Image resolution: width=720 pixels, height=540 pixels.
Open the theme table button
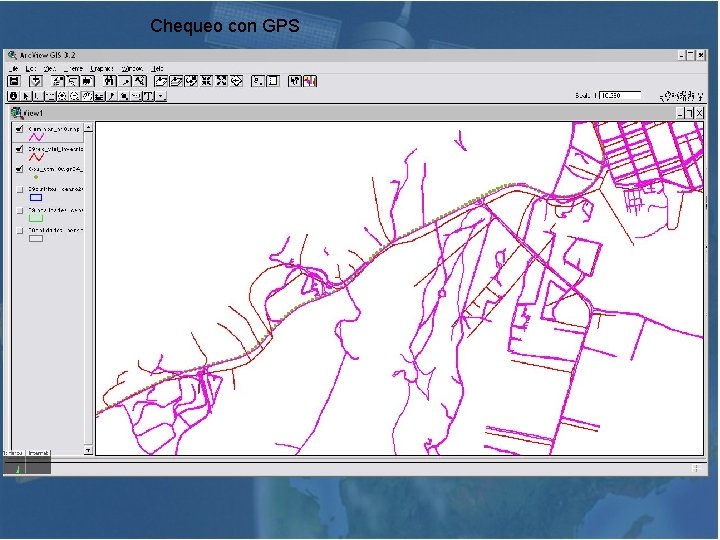[x=88, y=81]
